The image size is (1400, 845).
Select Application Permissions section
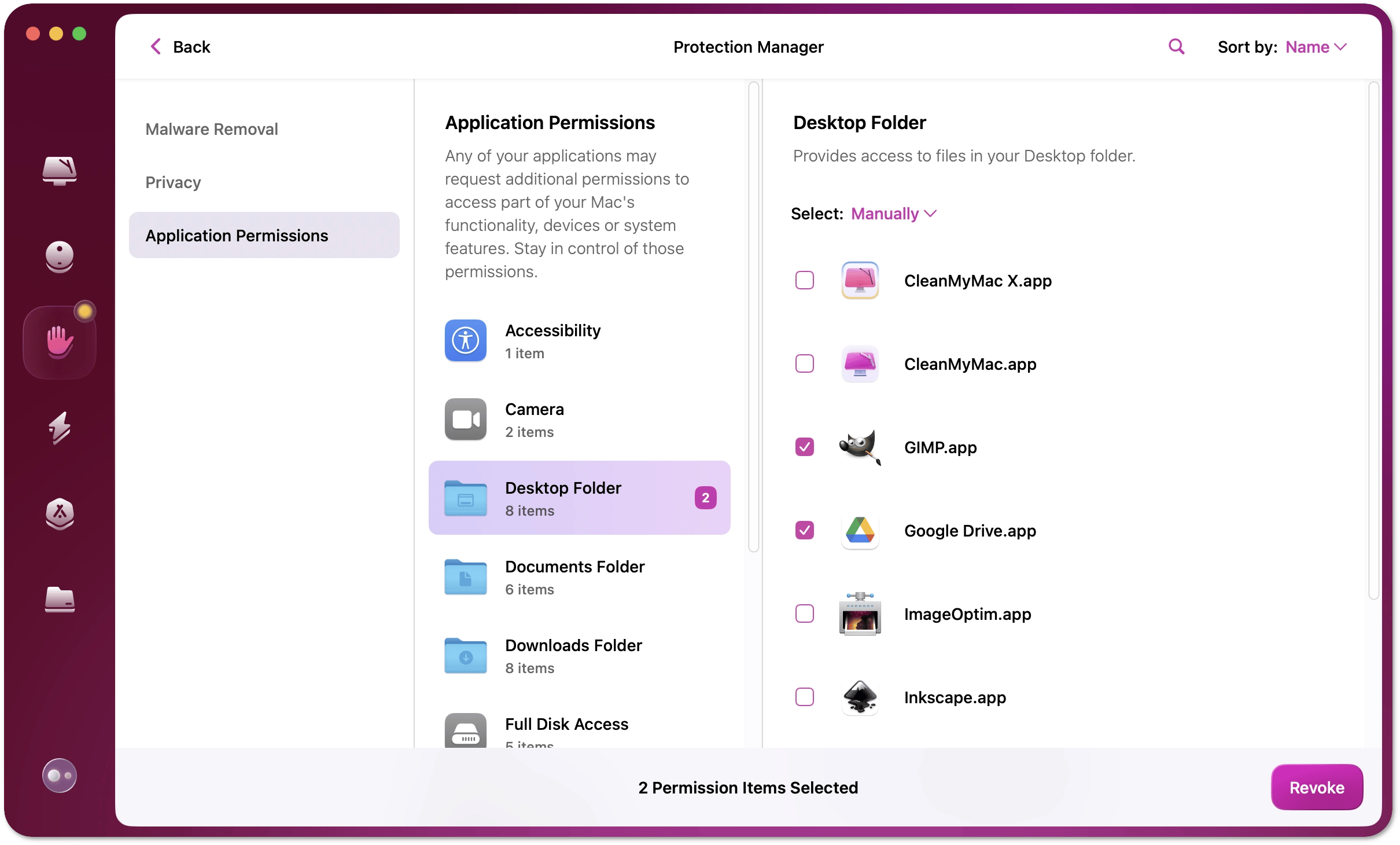tap(264, 236)
